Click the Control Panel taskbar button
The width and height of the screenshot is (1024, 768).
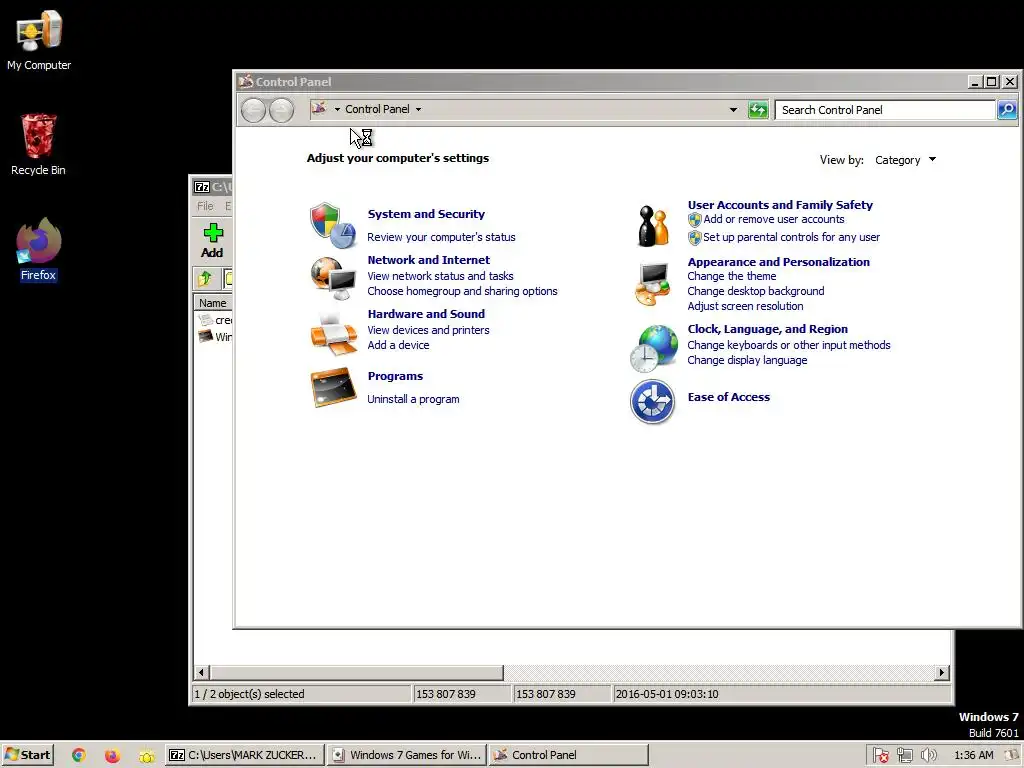568,755
